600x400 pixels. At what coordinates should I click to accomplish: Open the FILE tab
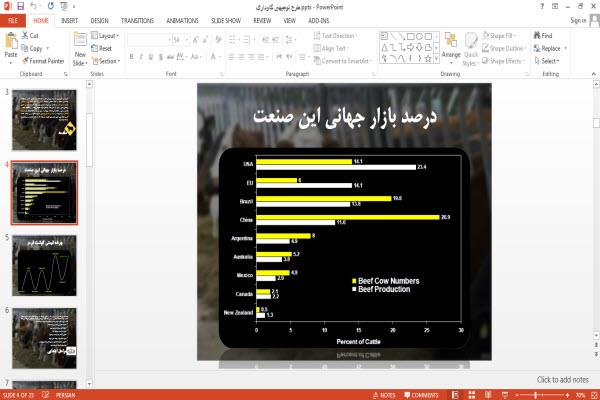tap(13, 21)
